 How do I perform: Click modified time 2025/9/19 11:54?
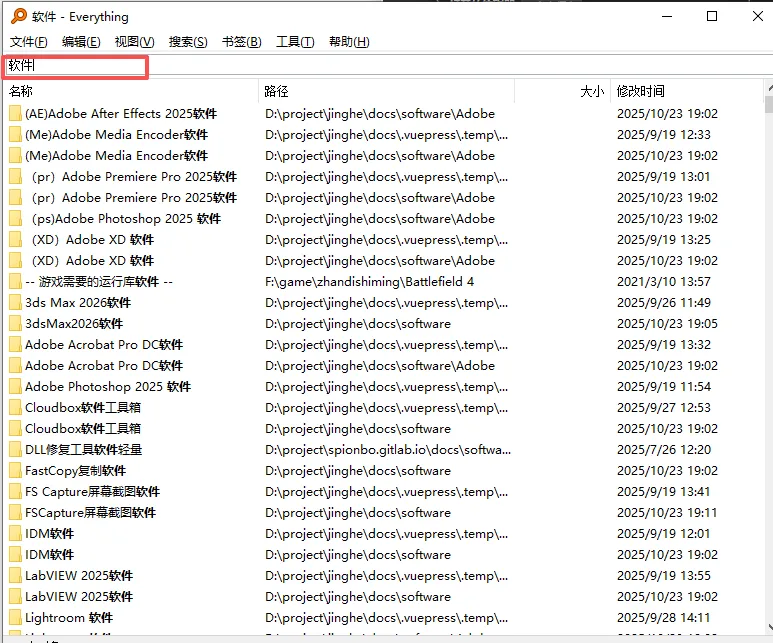(x=664, y=387)
